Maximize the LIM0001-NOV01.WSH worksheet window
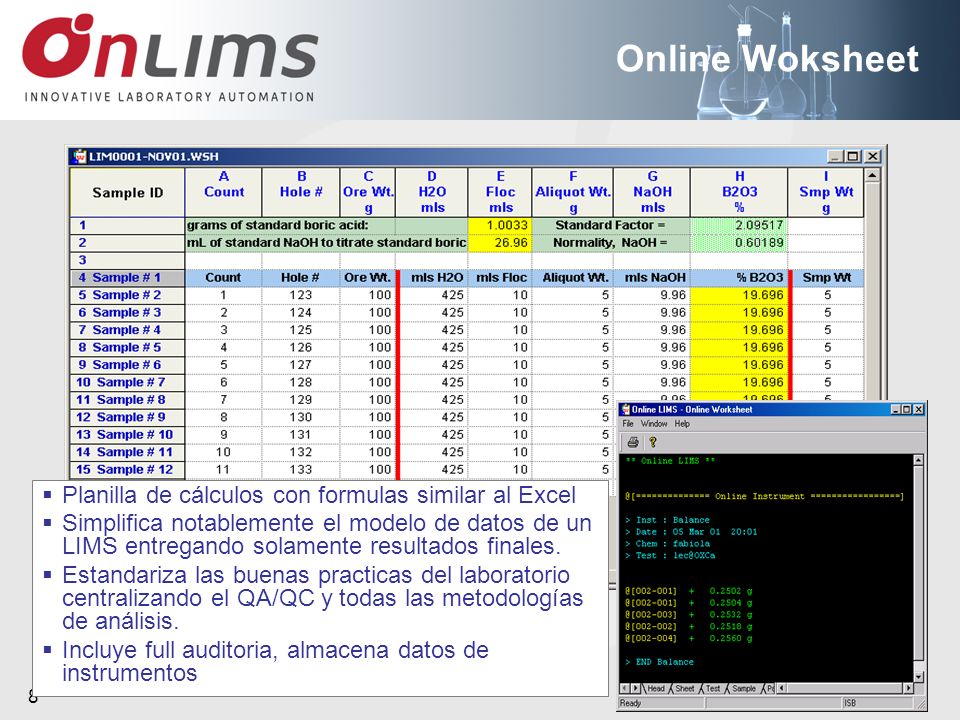The height and width of the screenshot is (720, 960). point(852,157)
